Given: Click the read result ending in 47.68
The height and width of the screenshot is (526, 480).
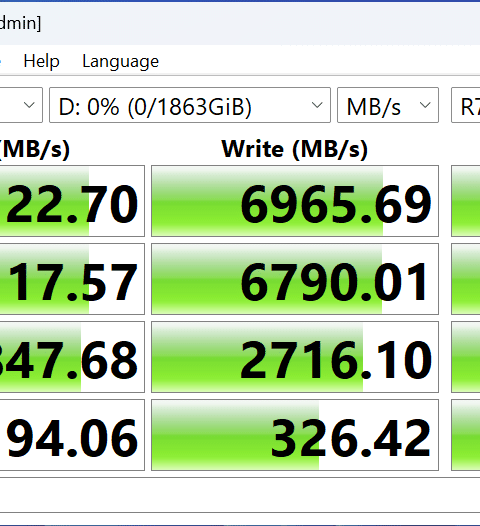Looking at the screenshot, I should (72, 357).
